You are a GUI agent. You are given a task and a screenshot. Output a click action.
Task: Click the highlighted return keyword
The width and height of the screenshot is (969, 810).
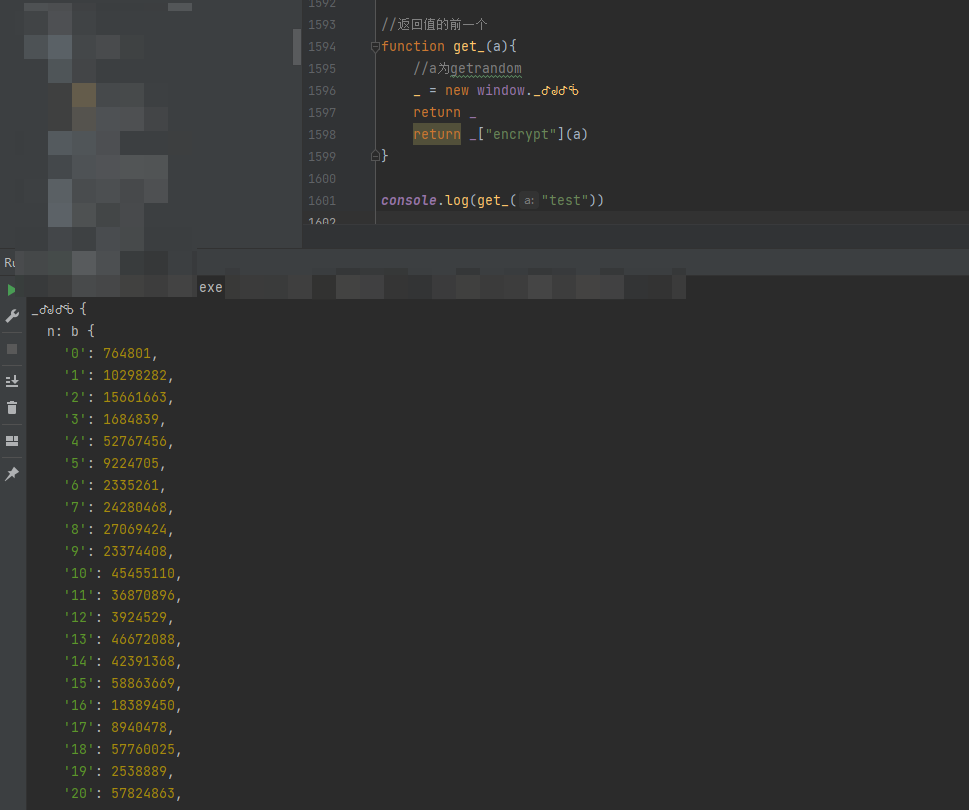pos(437,135)
